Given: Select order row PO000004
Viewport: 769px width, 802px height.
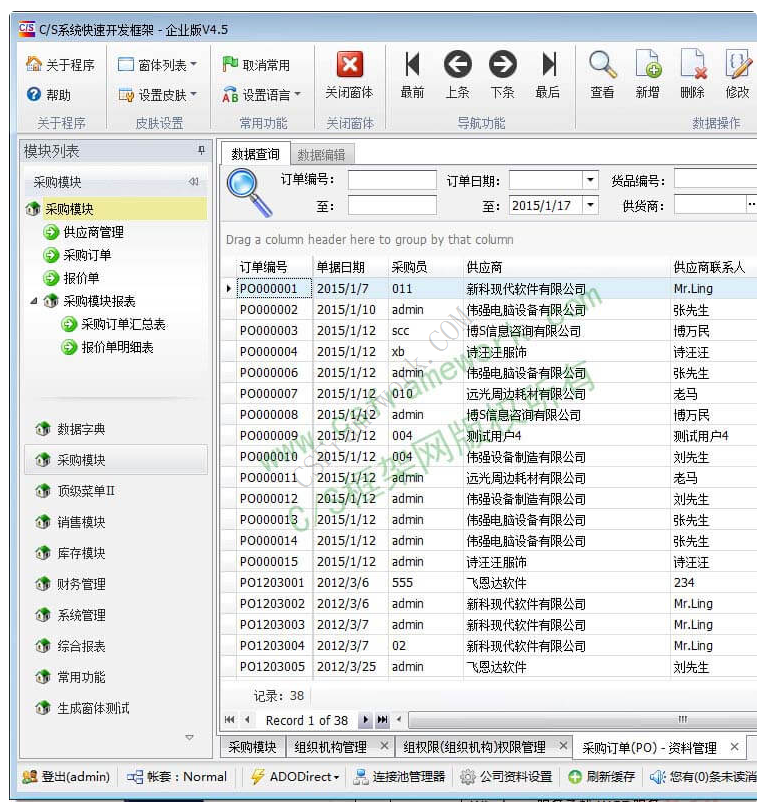Looking at the screenshot, I should click(490, 351).
